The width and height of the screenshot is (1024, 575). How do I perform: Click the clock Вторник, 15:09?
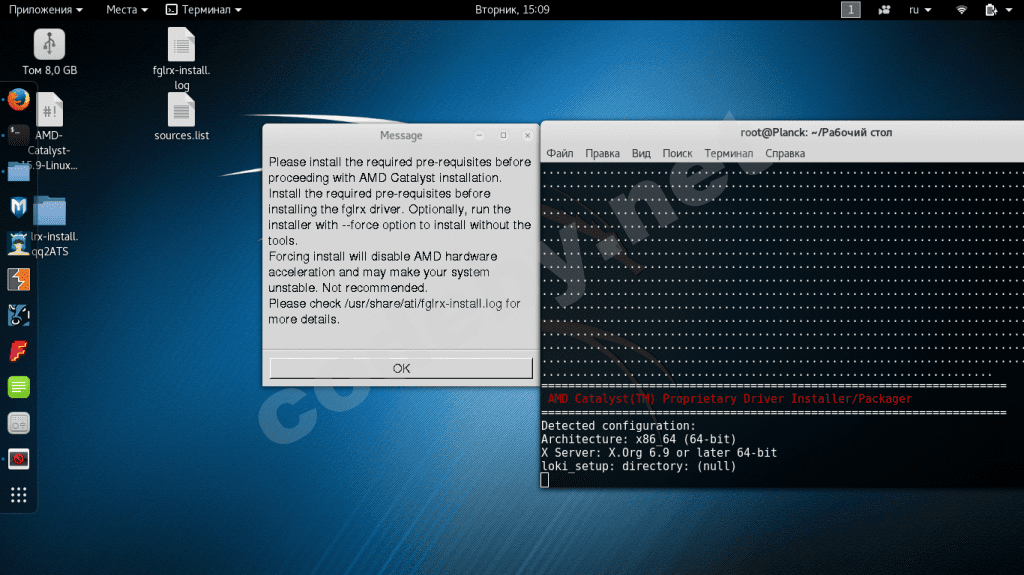point(512,10)
